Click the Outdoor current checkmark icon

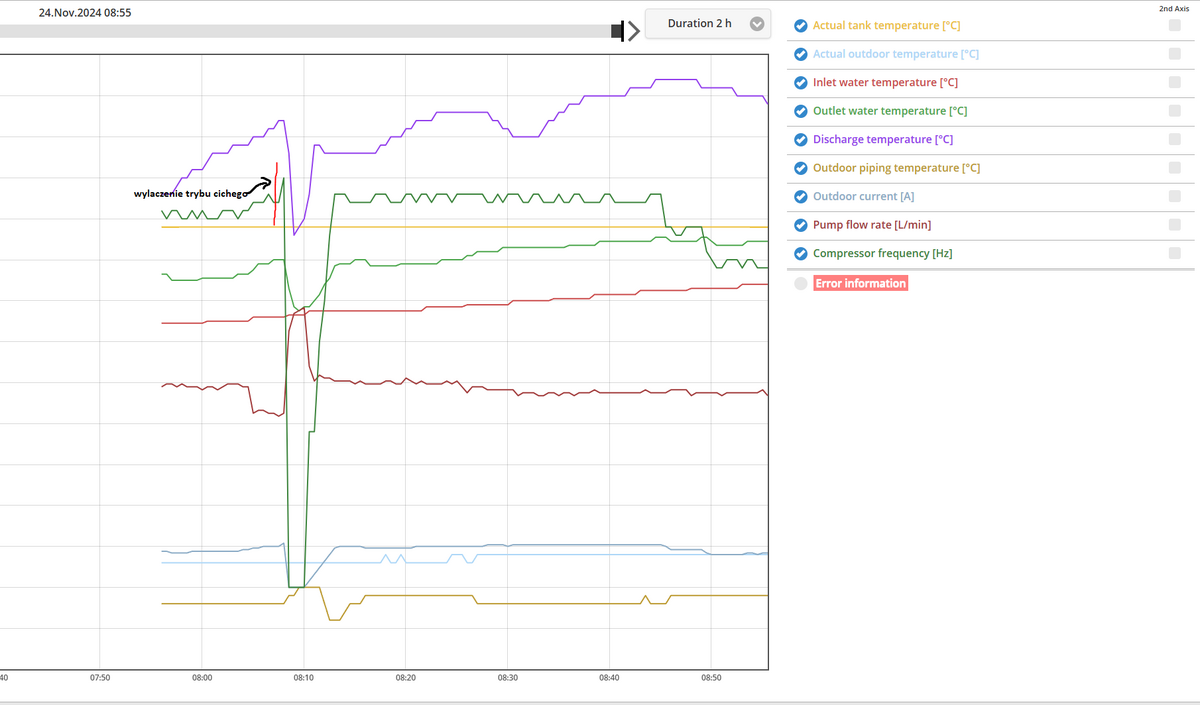click(x=800, y=197)
